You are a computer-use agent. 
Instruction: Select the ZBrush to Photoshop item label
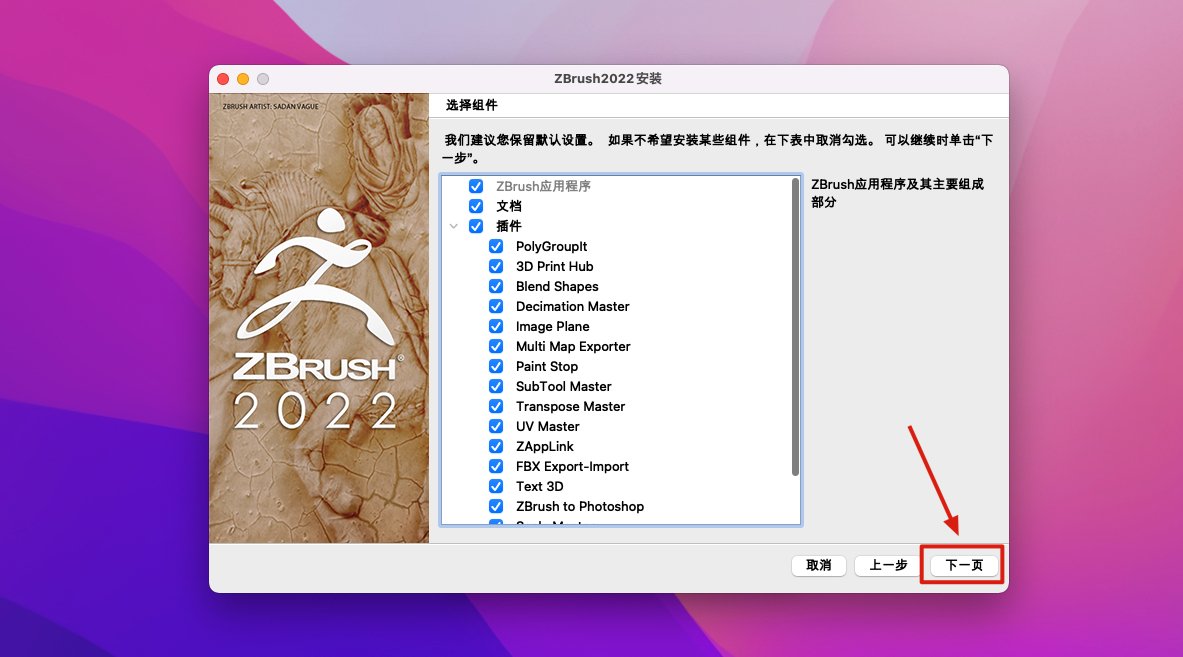click(x=579, y=506)
